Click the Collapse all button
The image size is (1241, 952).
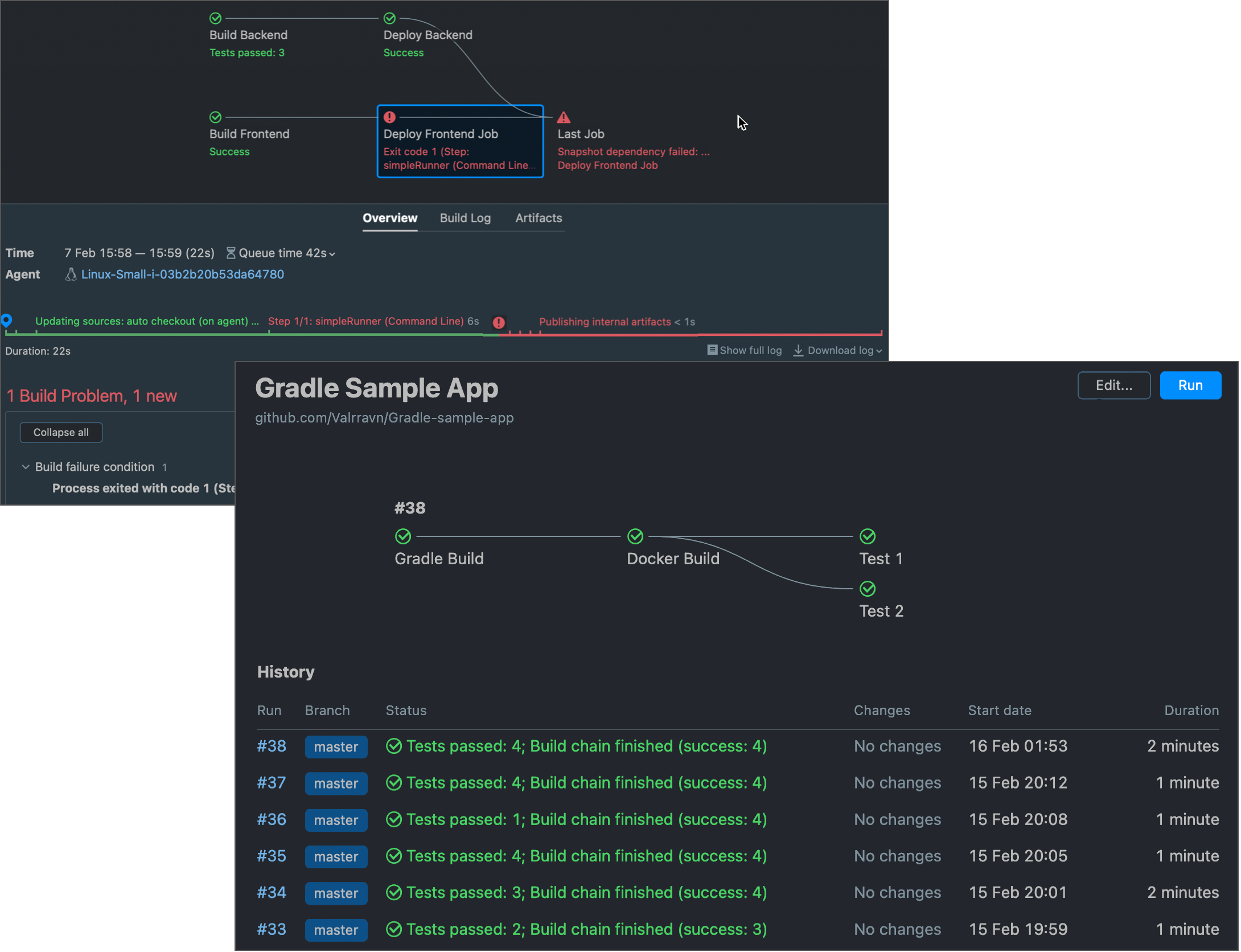point(61,433)
